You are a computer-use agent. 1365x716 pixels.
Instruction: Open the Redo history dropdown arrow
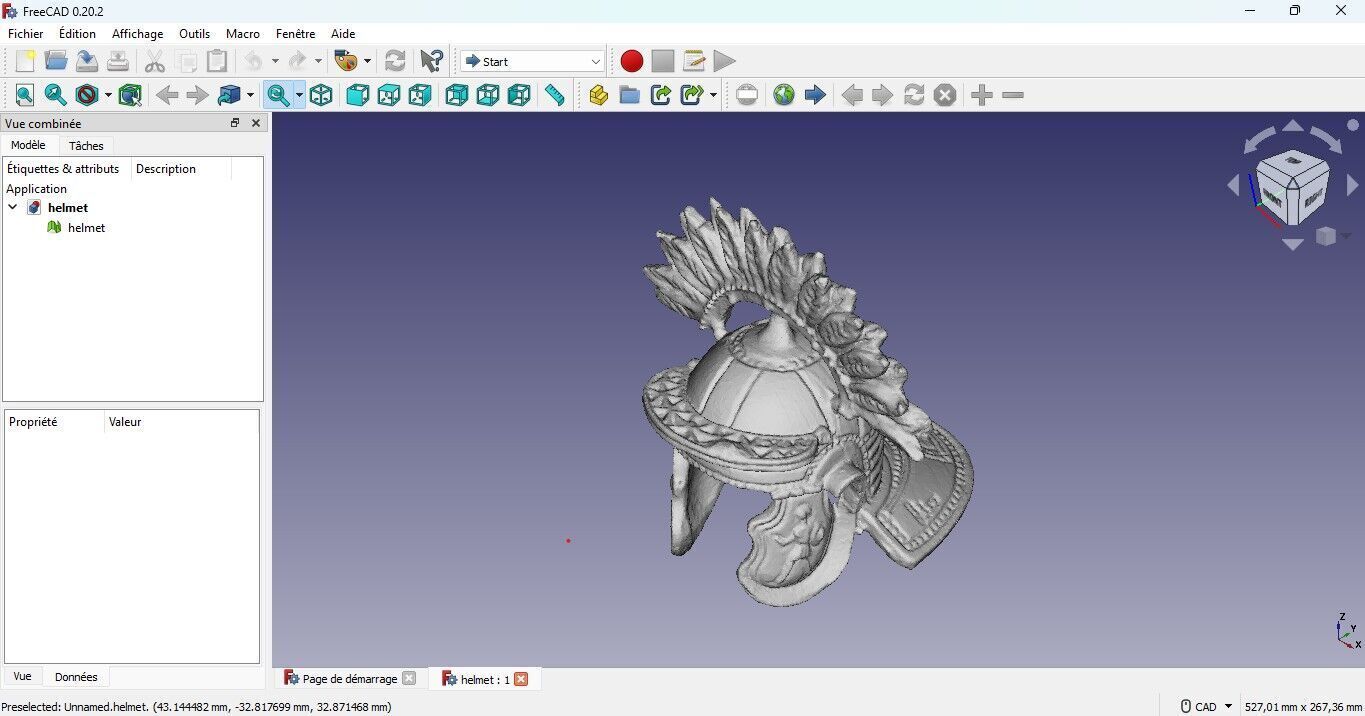click(318, 61)
